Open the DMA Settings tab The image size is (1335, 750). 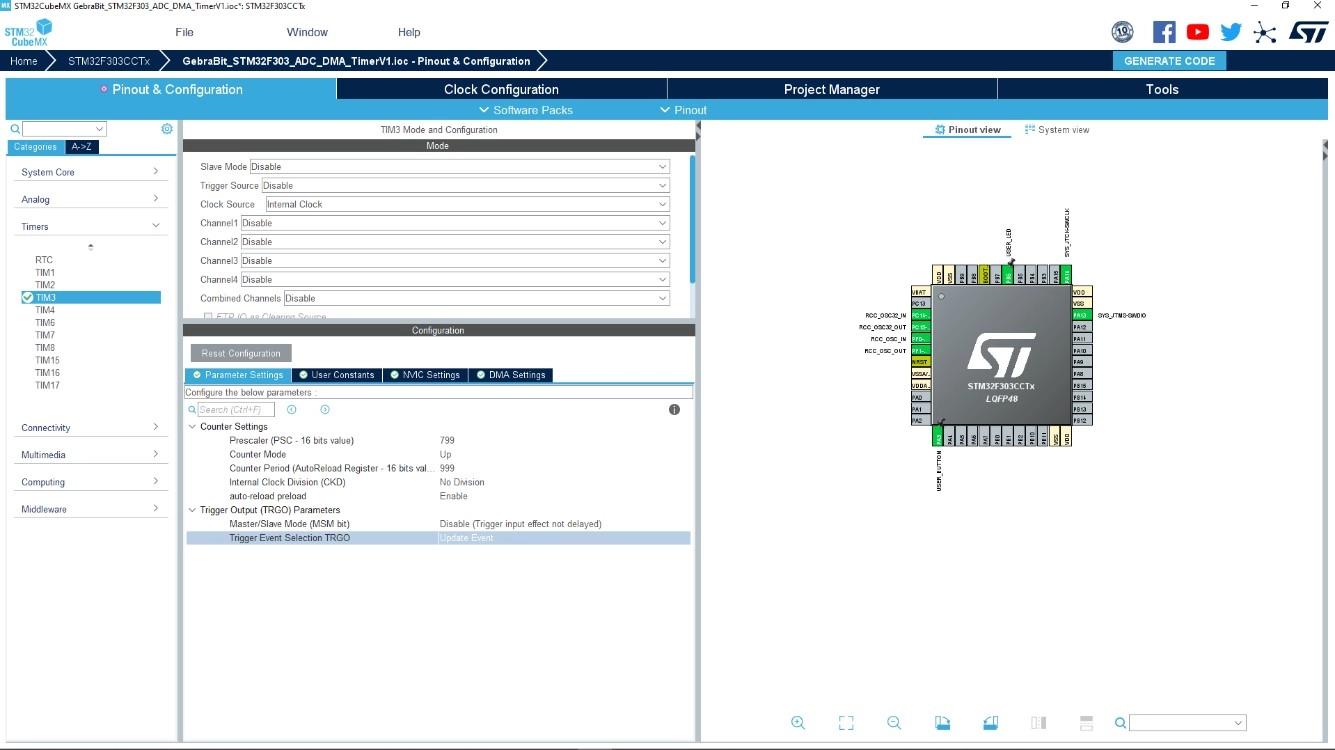(510, 375)
